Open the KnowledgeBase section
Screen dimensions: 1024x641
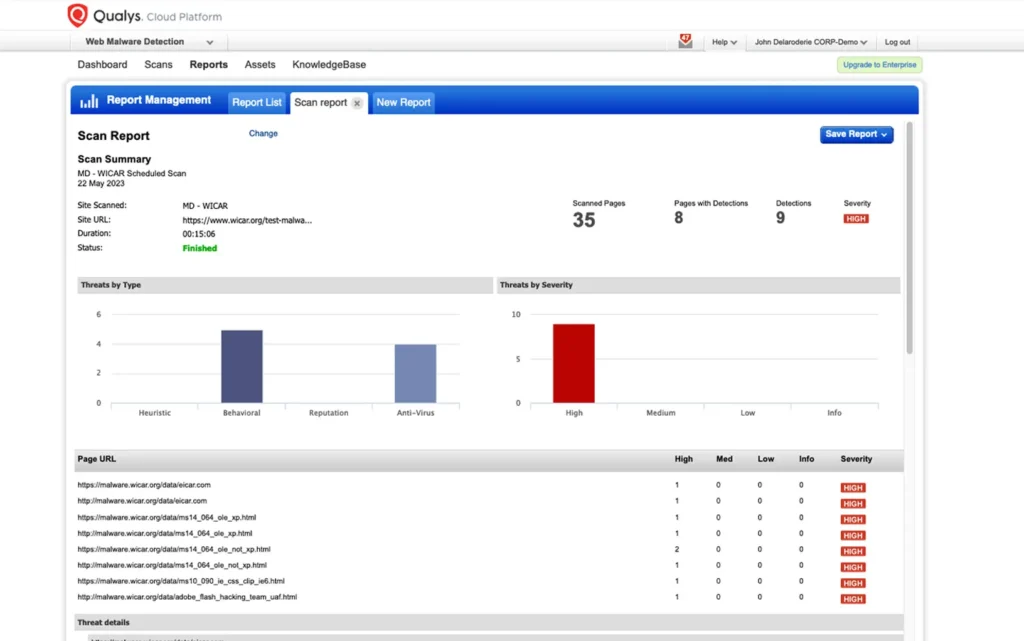(329, 64)
